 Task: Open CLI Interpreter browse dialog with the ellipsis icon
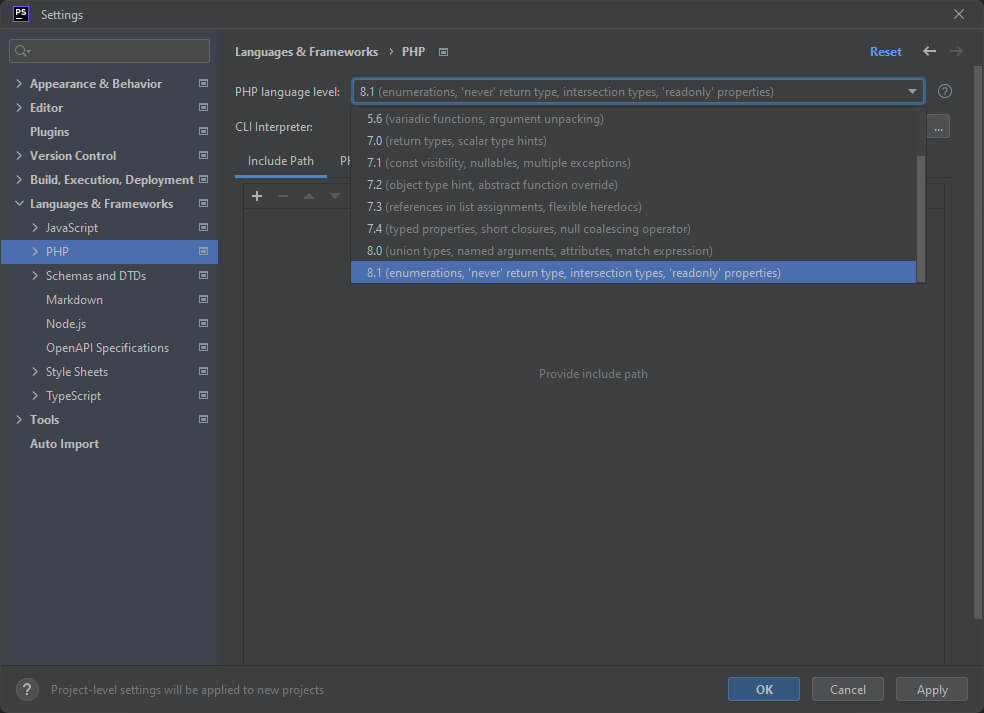(x=937, y=126)
